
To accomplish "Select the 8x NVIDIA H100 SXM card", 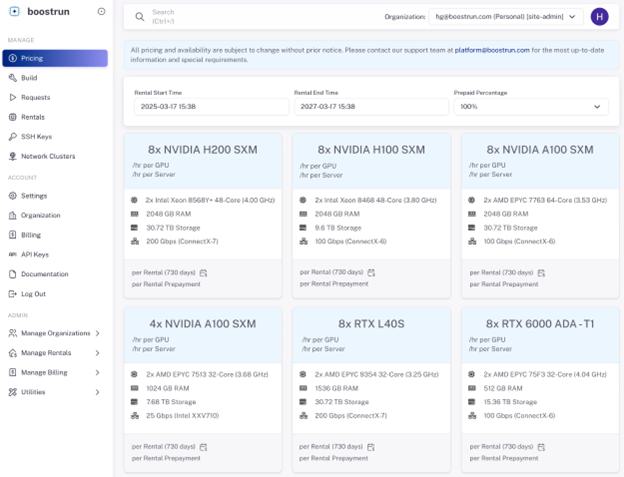I will (373, 150).
